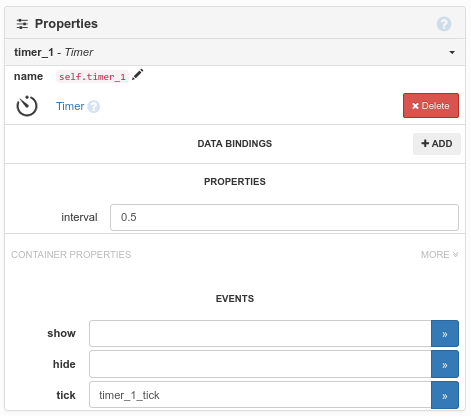
Task: Open Properties panel help icon
Action: (444, 24)
